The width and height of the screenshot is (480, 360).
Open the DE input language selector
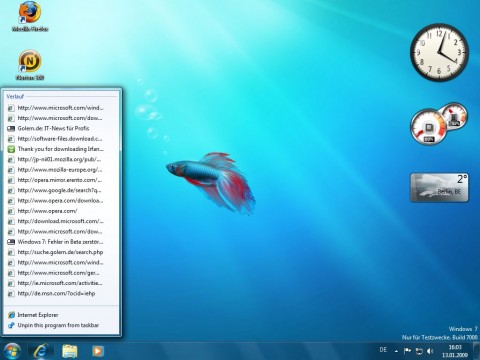[x=383, y=350]
